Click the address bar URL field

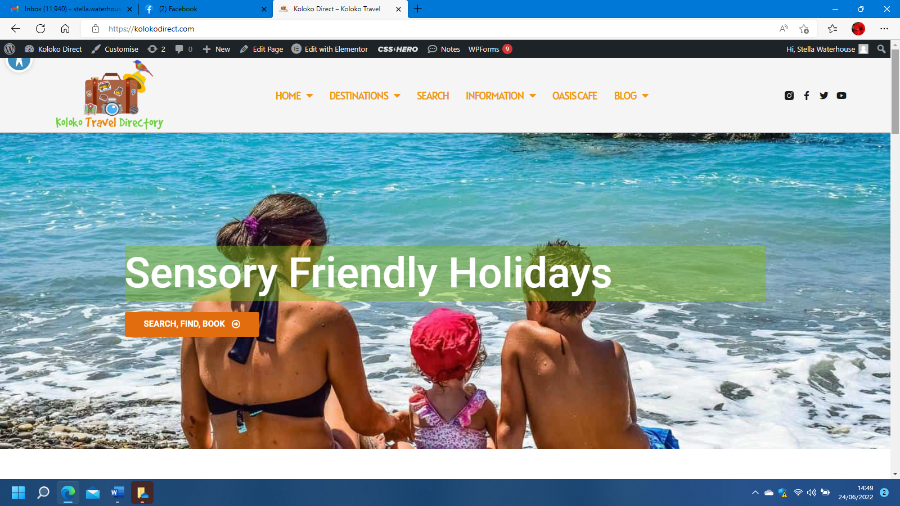tap(436, 29)
